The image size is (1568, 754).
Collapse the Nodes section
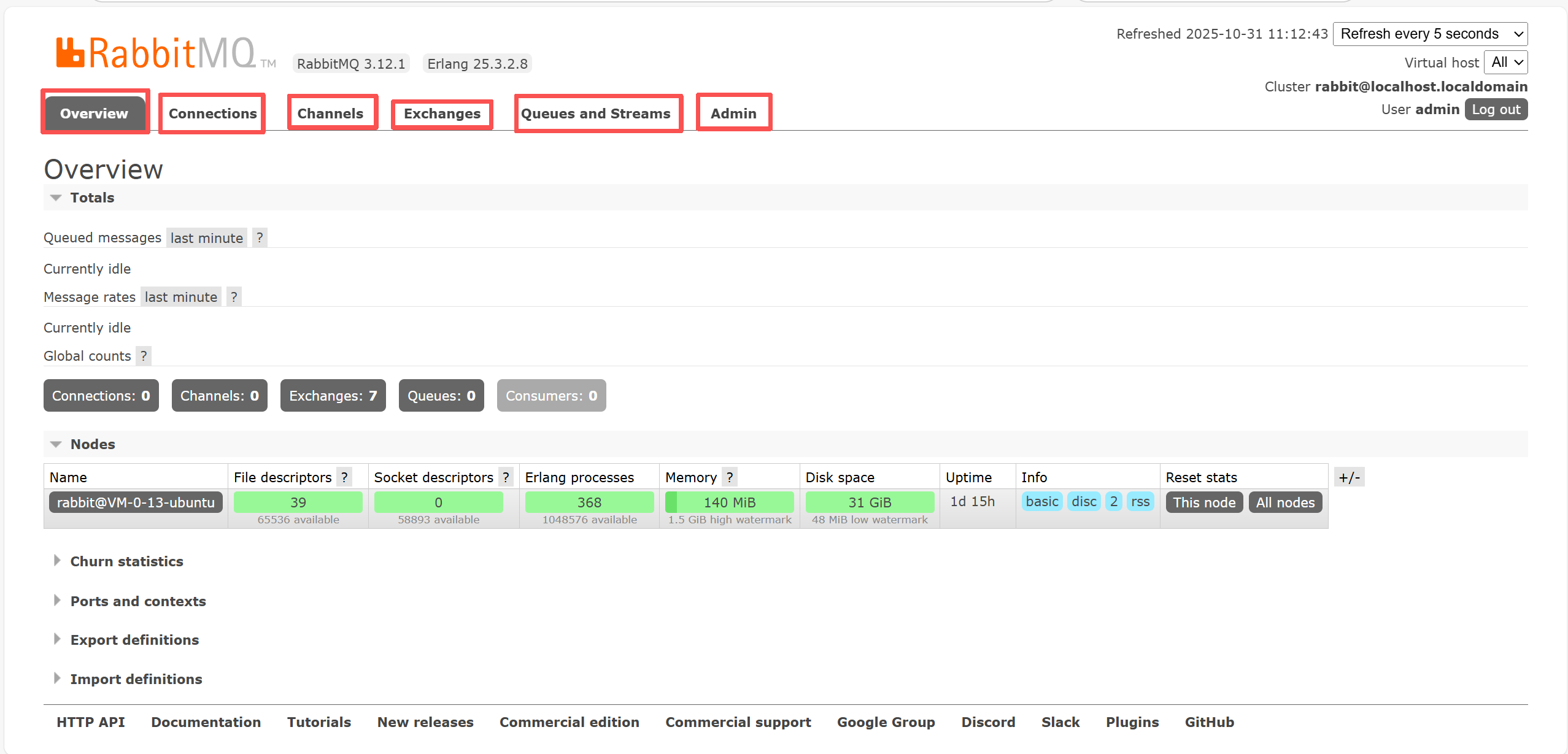click(x=92, y=444)
